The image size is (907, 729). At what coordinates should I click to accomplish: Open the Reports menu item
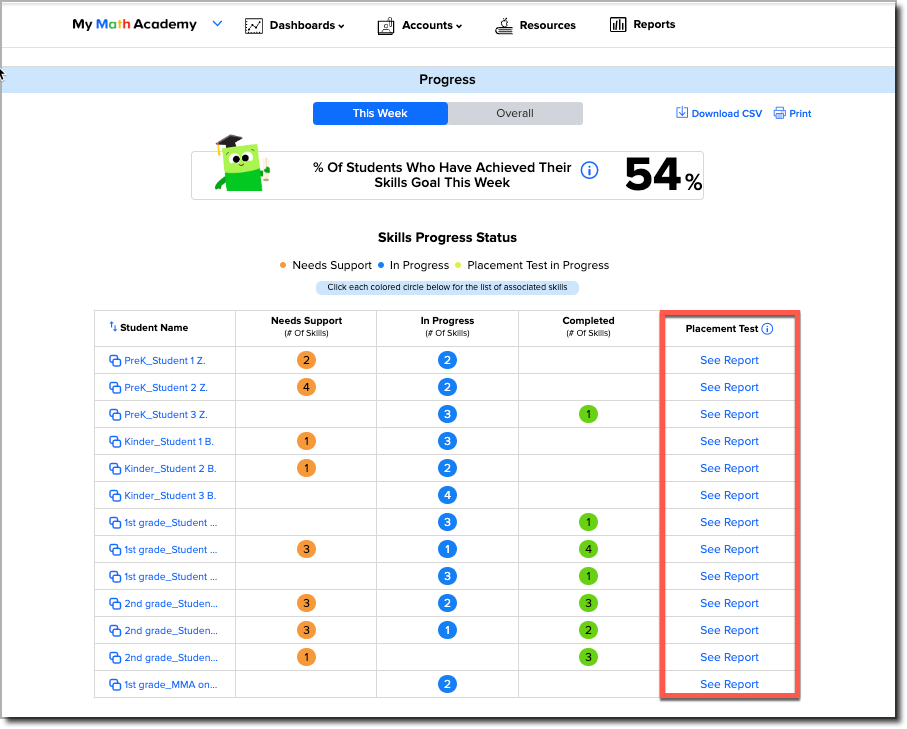point(654,24)
